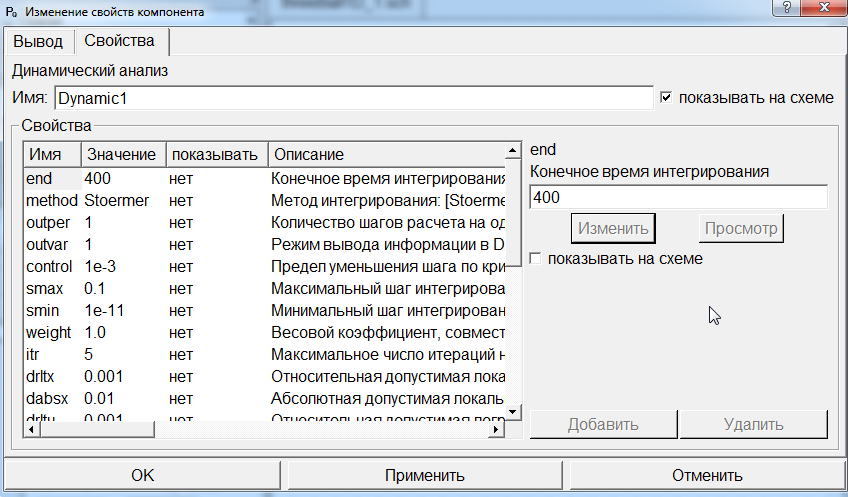Click the Изменить button

(612, 228)
